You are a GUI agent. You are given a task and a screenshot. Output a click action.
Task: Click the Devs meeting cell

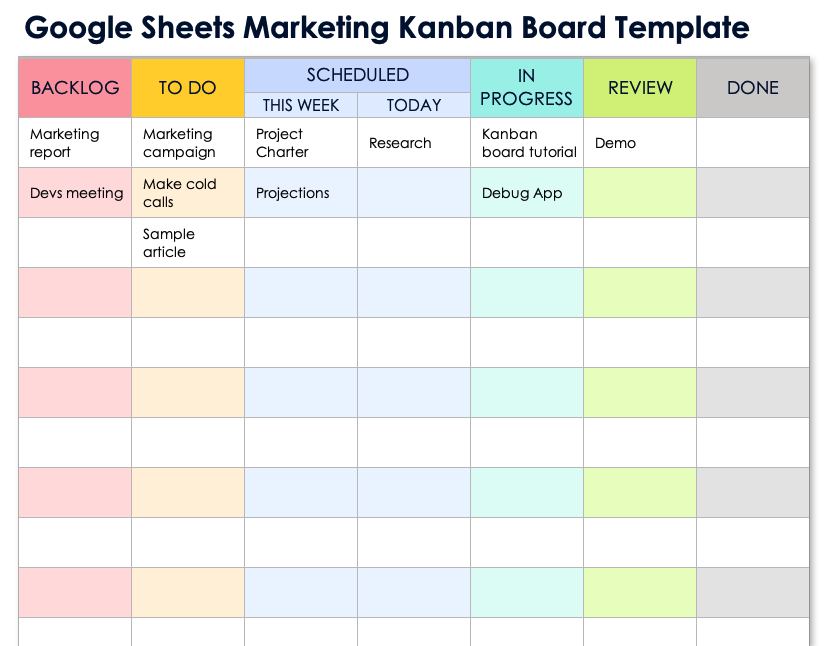click(76, 193)
